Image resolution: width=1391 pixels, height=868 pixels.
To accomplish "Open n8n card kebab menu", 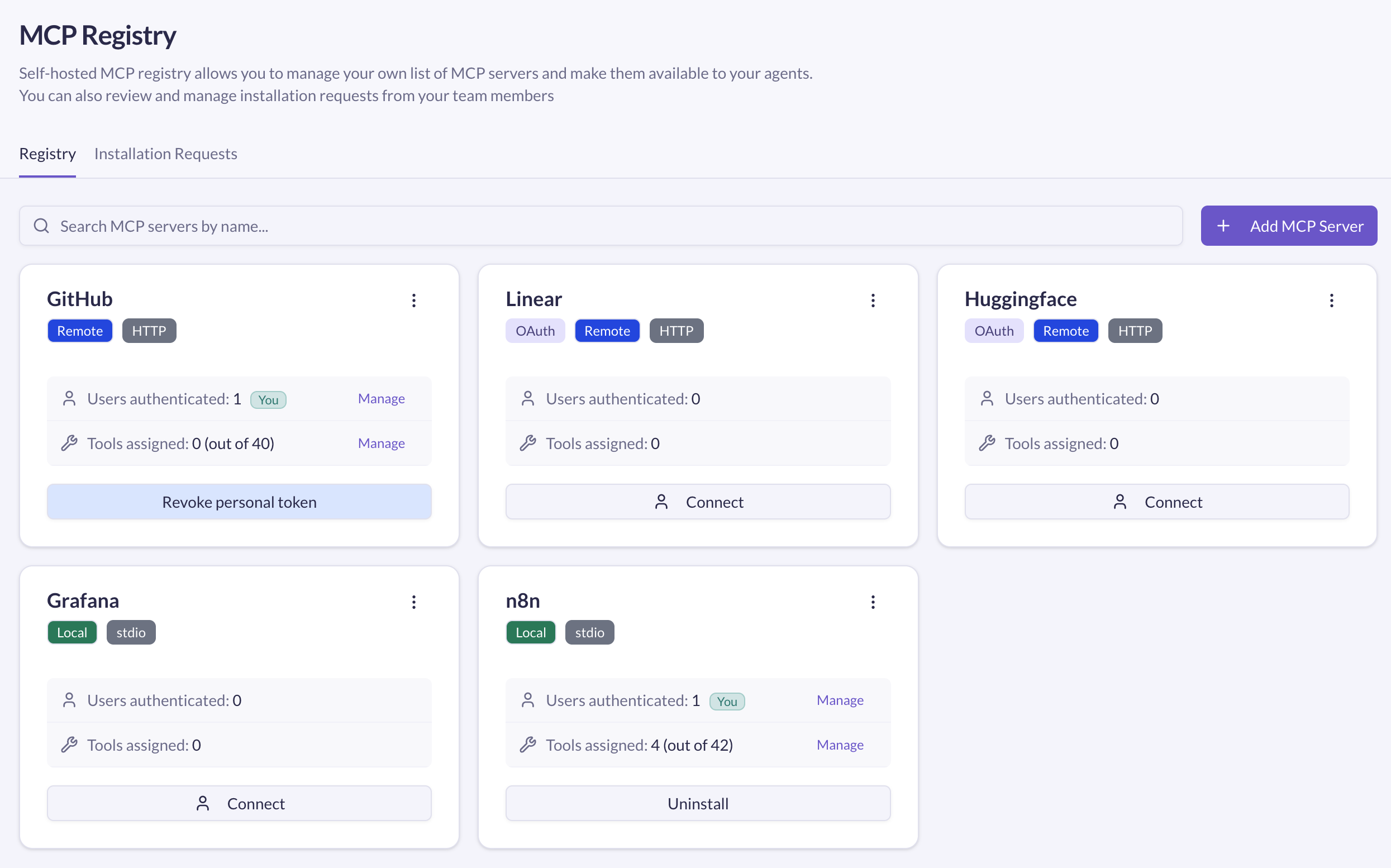I will [873, 602].
